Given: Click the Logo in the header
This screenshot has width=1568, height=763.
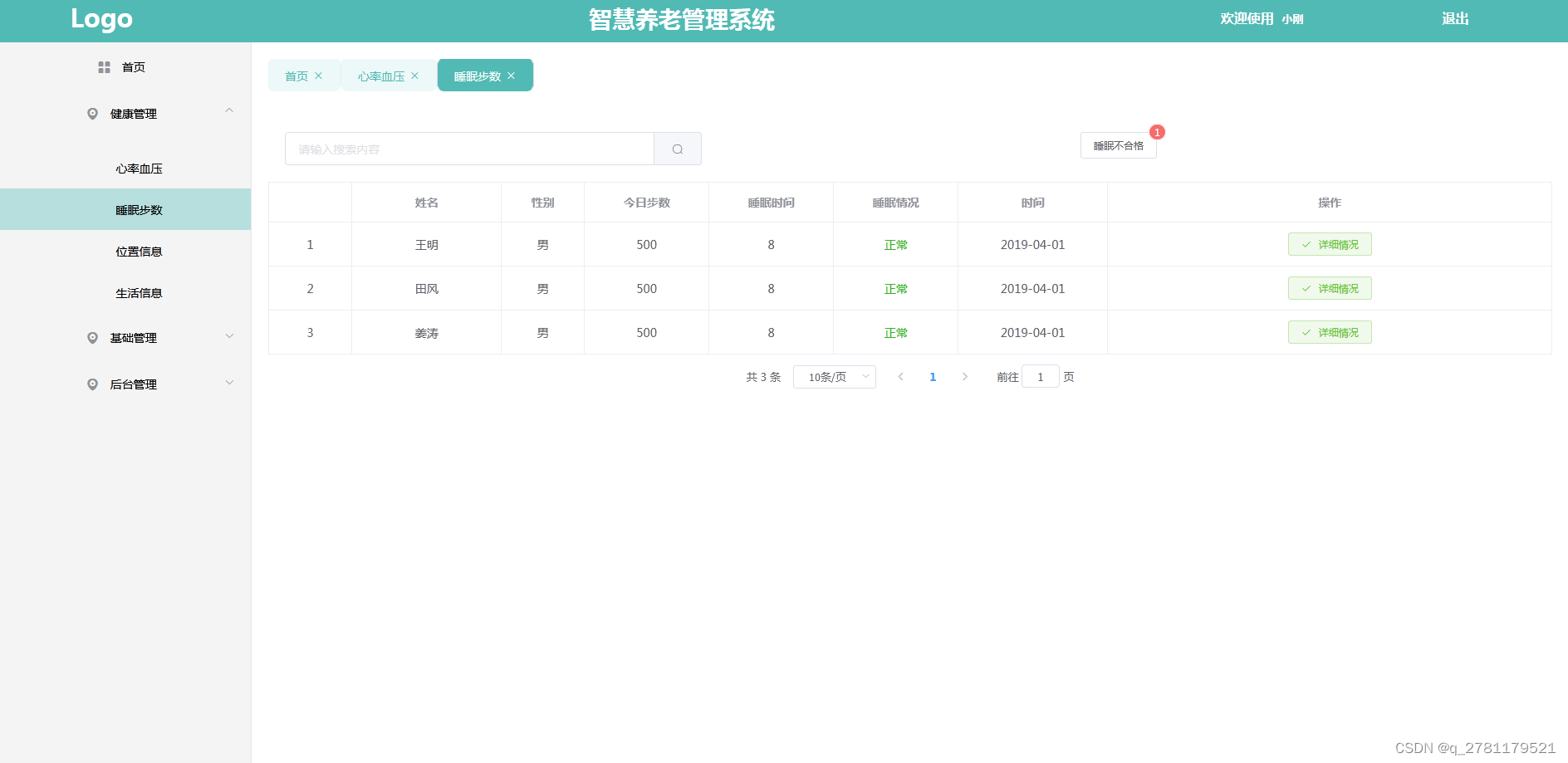Looking at the screenshot, I should (x=101, y=19).
